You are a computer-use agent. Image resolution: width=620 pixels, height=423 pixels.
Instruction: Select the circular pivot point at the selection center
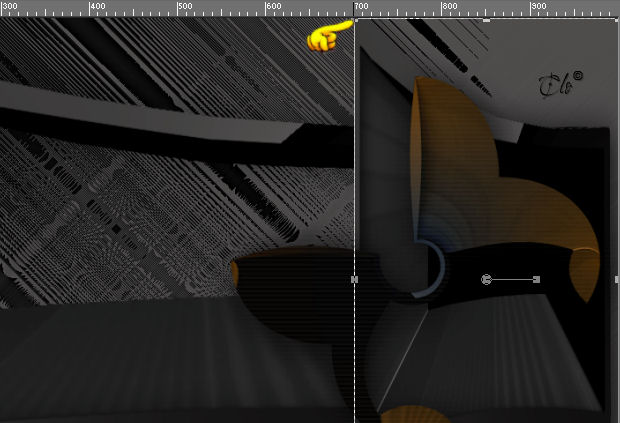click(486, 279)
